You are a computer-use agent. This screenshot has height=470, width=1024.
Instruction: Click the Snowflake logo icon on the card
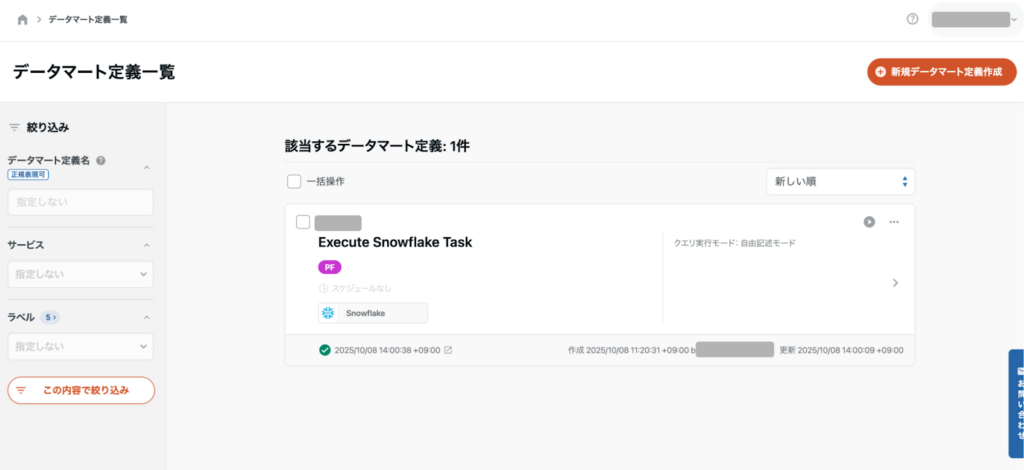coord(328,313)
